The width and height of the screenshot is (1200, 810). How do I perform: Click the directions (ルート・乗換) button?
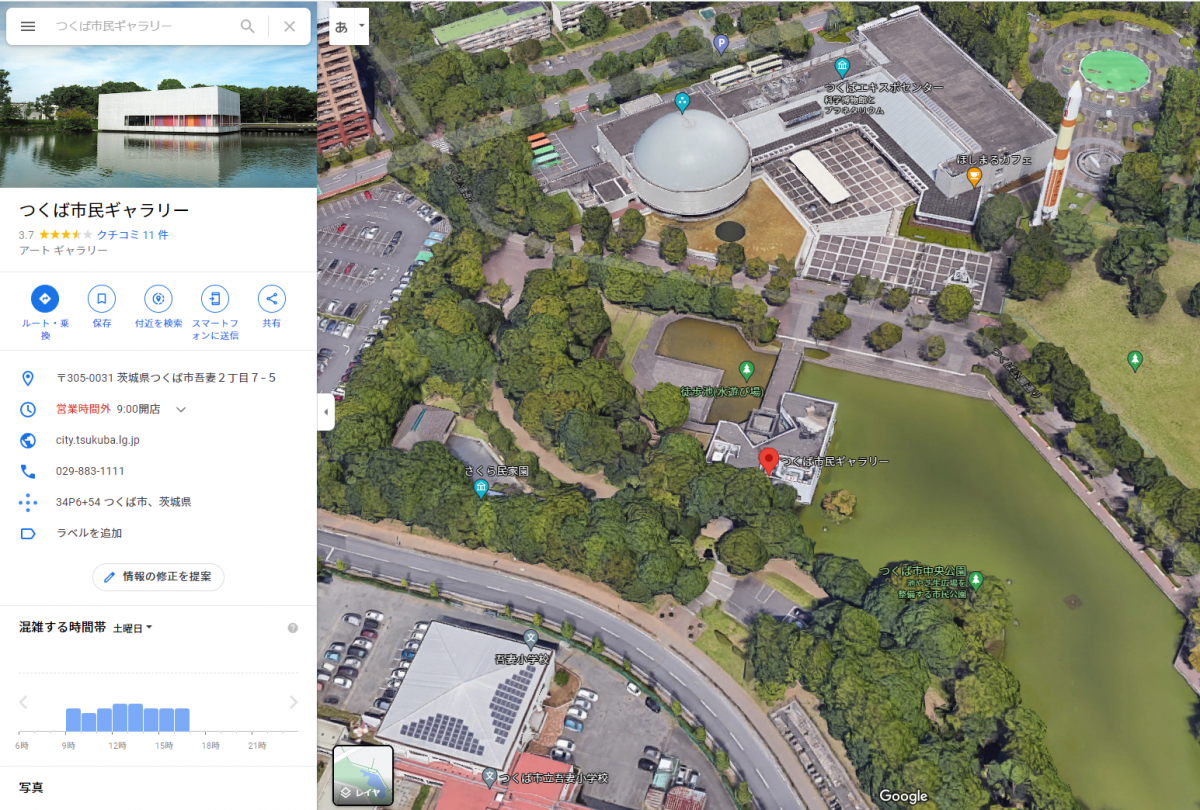point(44,298)
